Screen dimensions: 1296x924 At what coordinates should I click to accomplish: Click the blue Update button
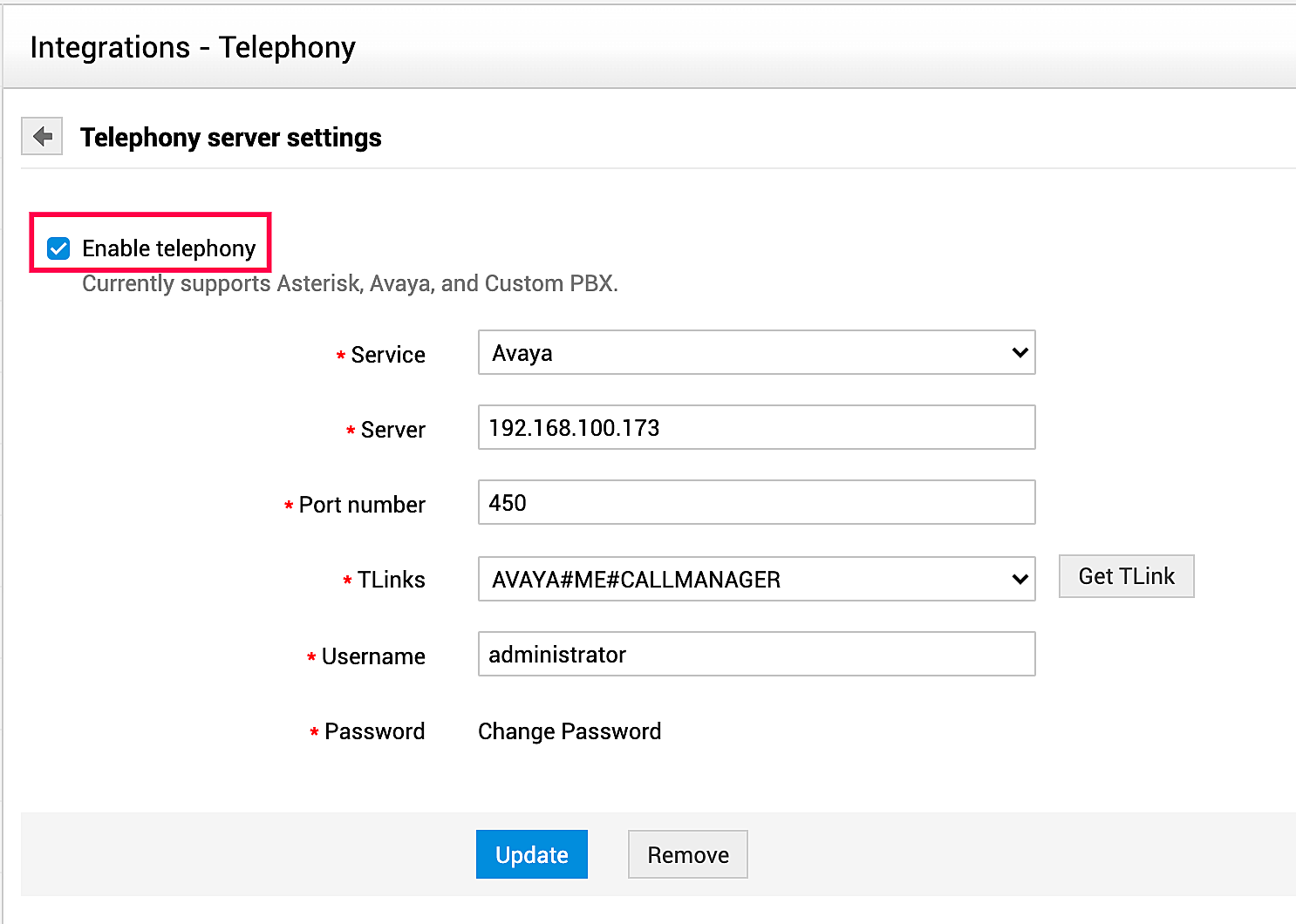point(532,855)
